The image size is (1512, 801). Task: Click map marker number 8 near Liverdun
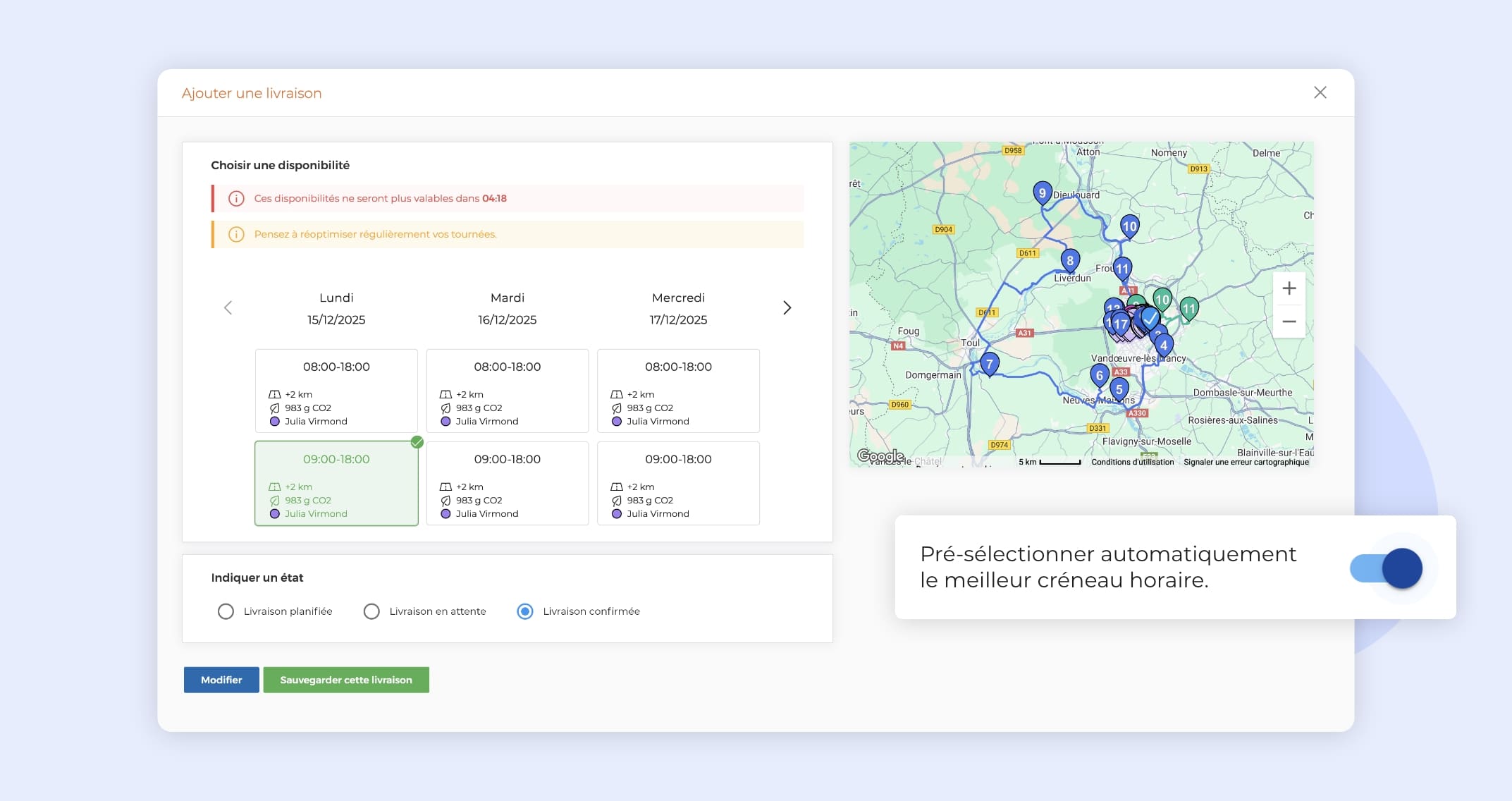pos(1069,260)
